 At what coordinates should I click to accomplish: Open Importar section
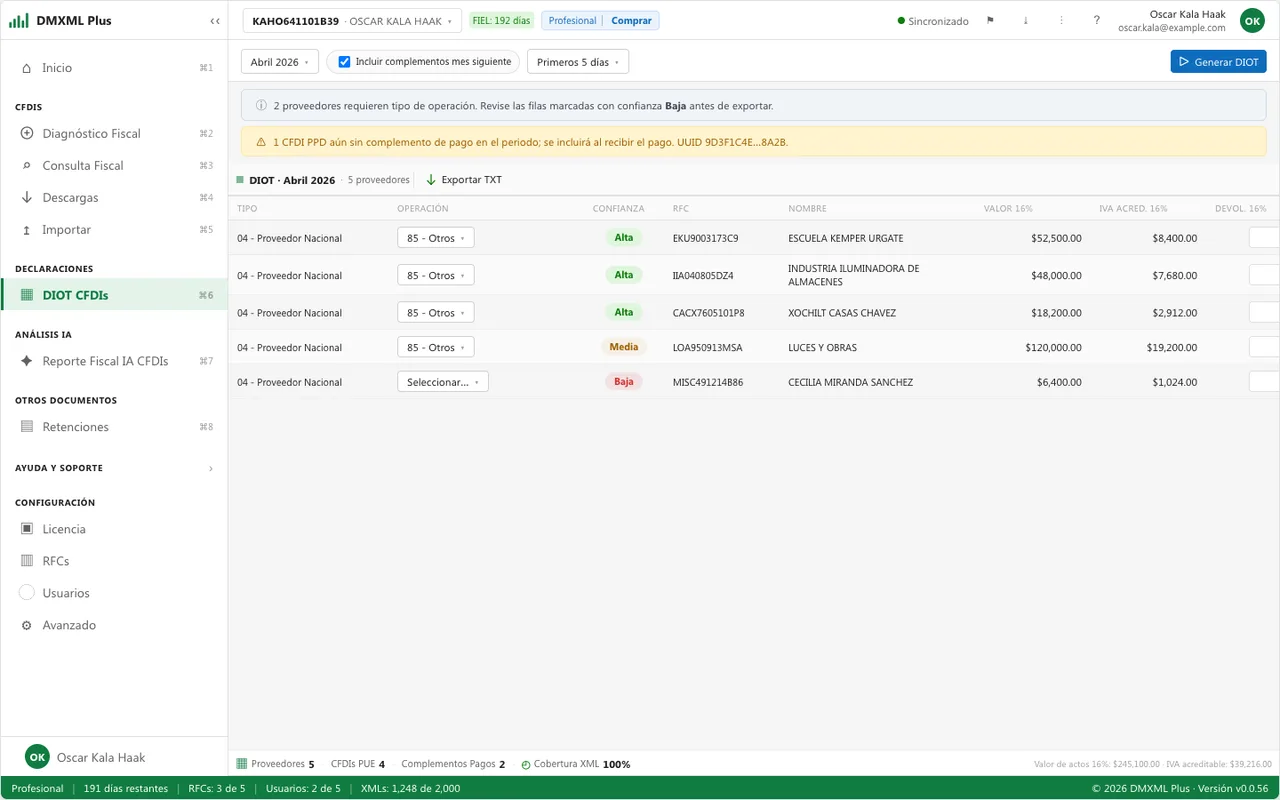pos(114,229)
